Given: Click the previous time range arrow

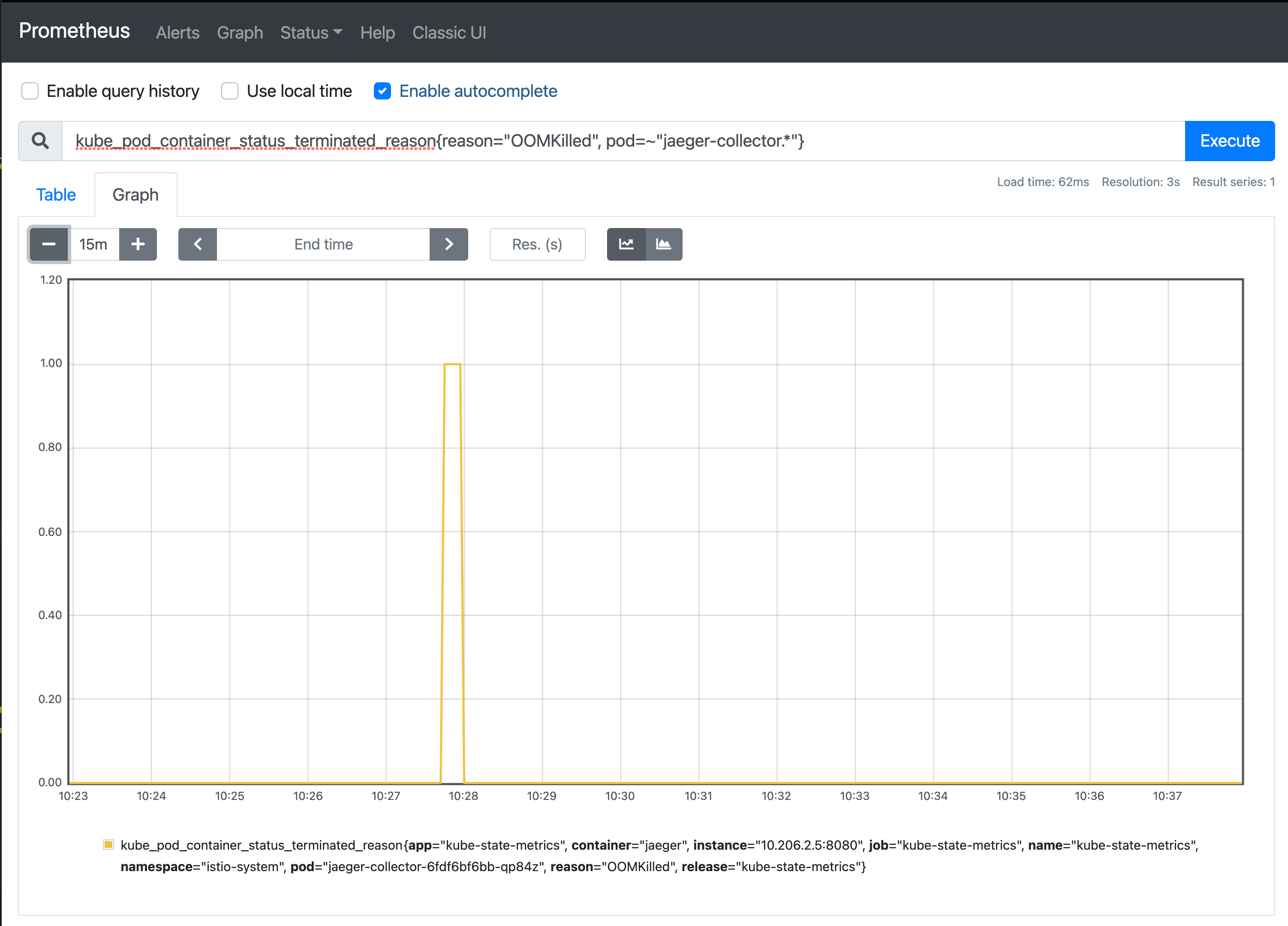Looking at the screenshot, I should click(196, 243).
